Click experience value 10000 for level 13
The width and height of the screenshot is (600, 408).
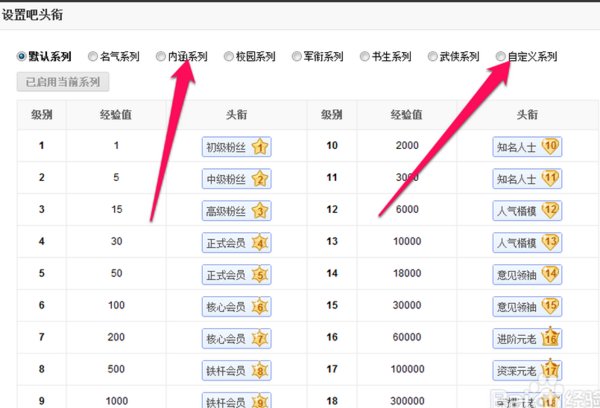click(407, 242)
